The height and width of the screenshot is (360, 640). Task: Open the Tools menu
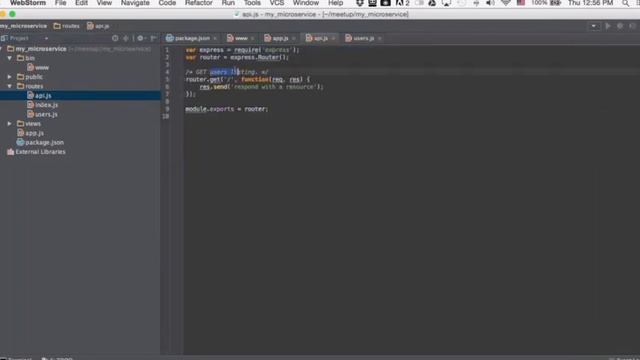pos(252,3)
